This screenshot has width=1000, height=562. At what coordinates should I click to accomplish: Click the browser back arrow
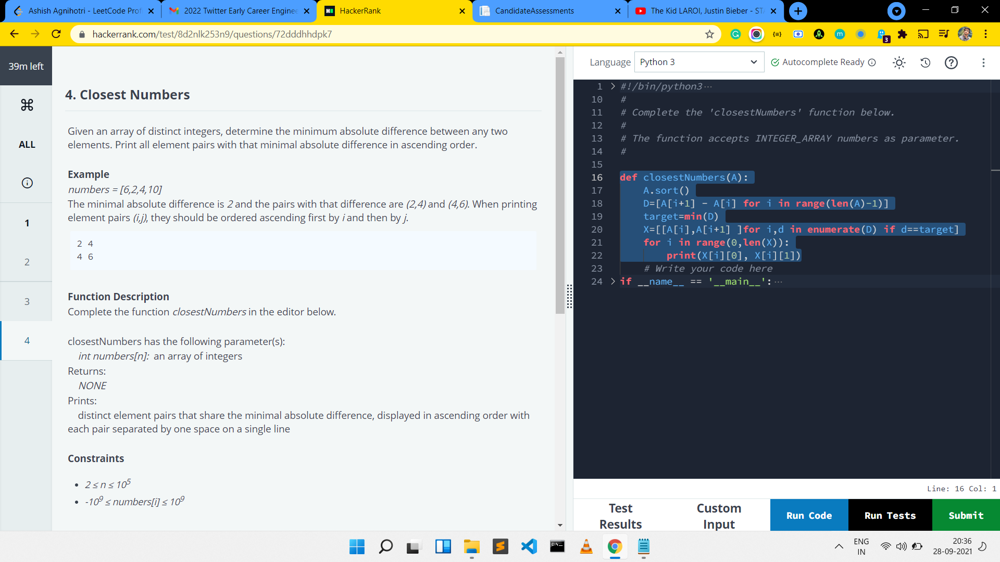pos(14,34)
